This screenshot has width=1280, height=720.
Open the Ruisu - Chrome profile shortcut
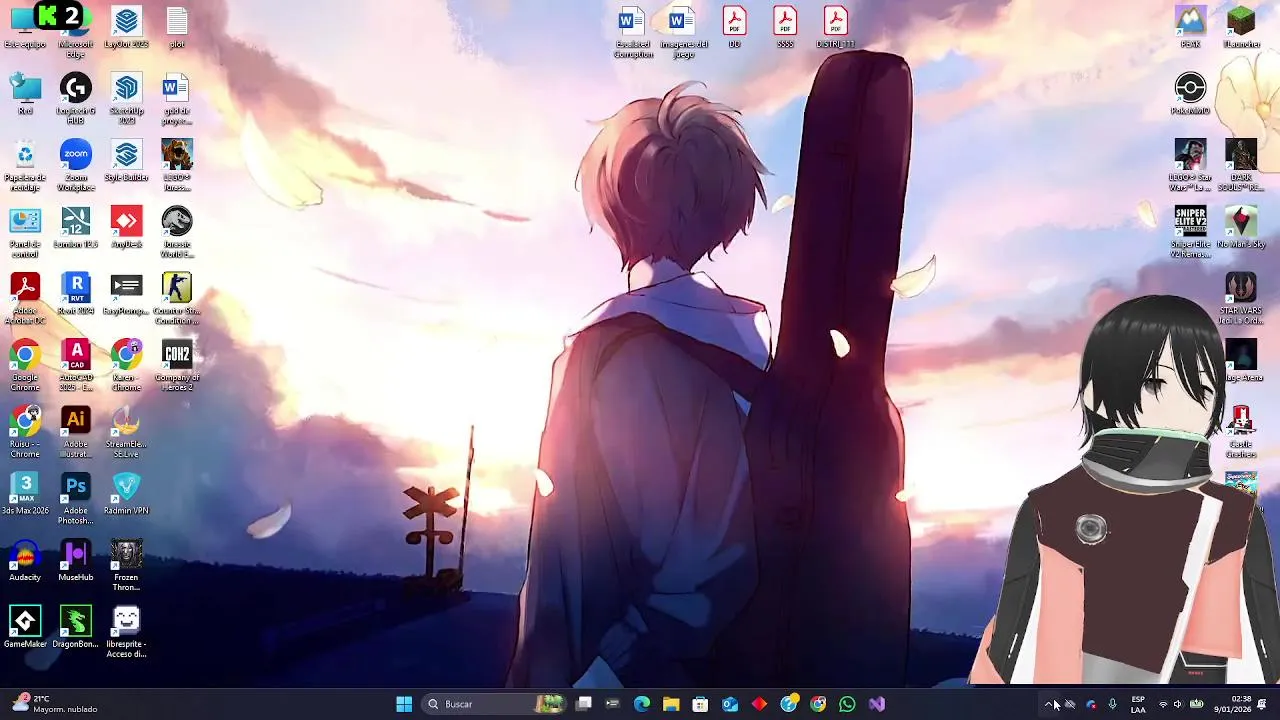25,431
